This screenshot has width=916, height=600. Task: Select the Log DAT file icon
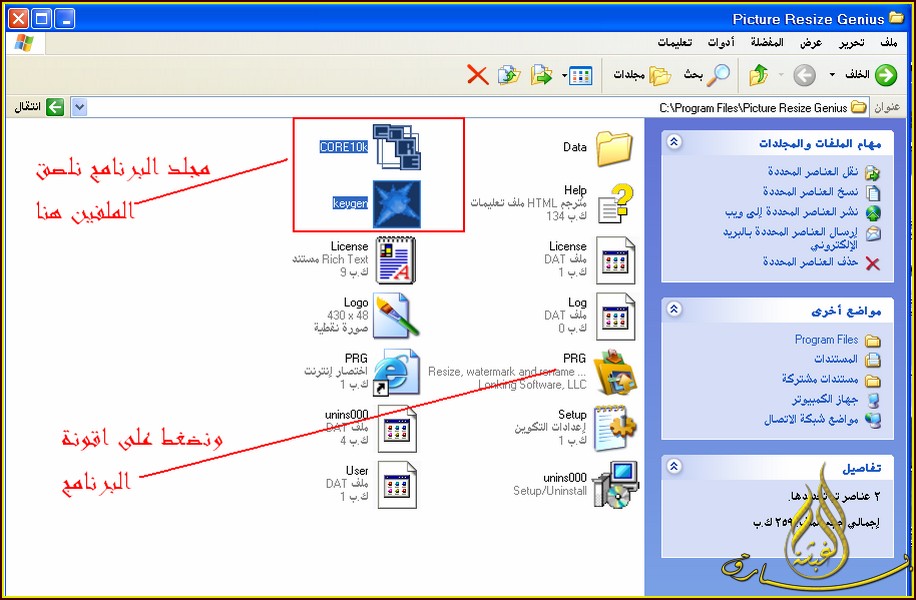coord(615,316)
